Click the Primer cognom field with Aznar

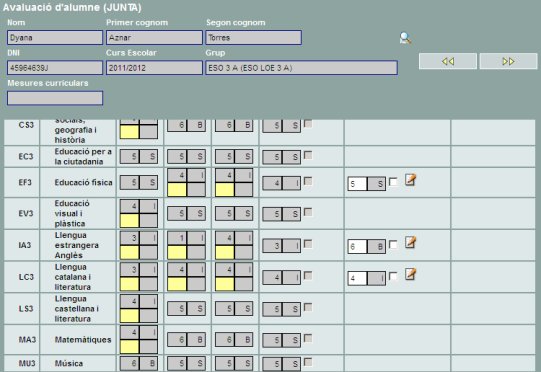click(x=154, y=38)
